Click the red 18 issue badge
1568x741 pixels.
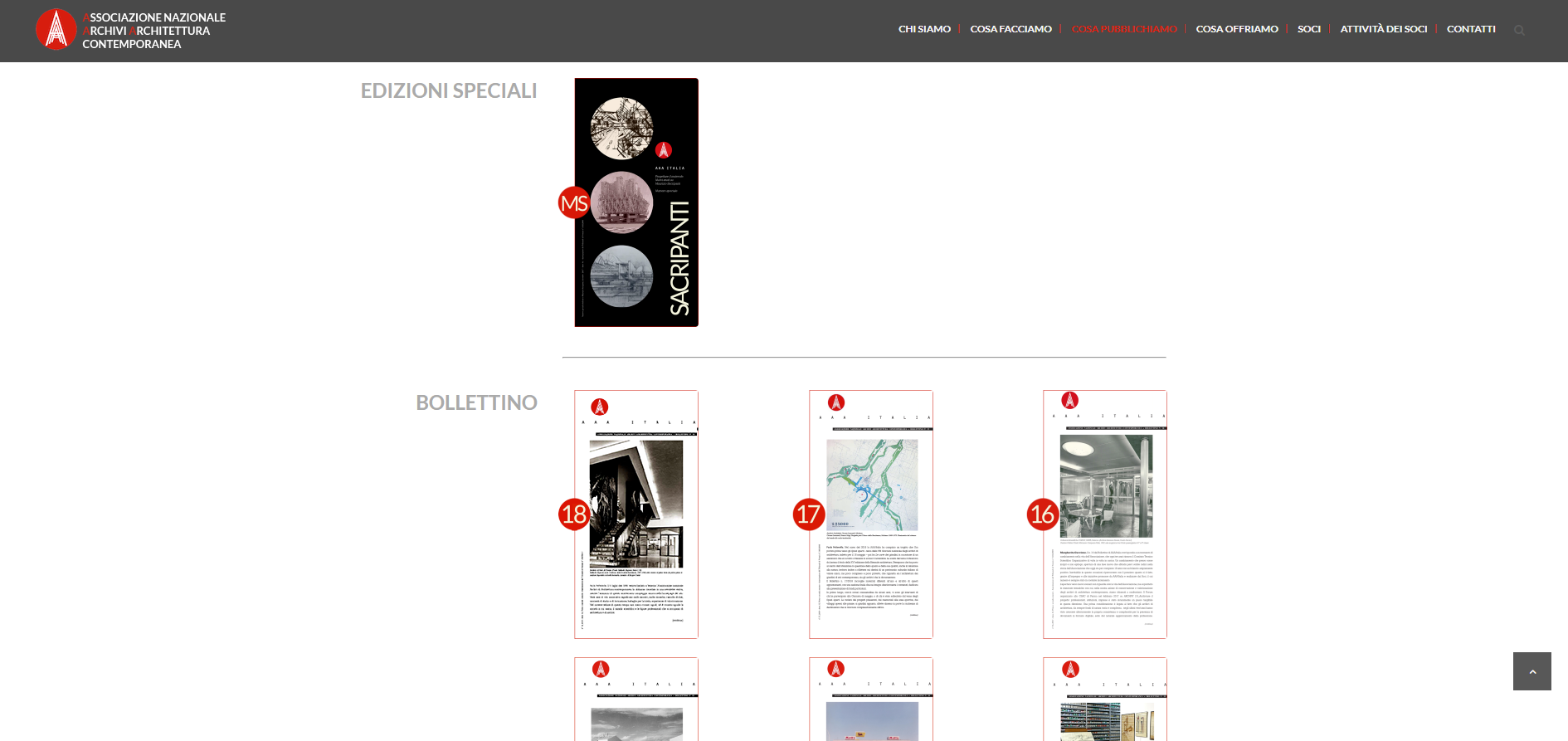[x=573, y=514]
